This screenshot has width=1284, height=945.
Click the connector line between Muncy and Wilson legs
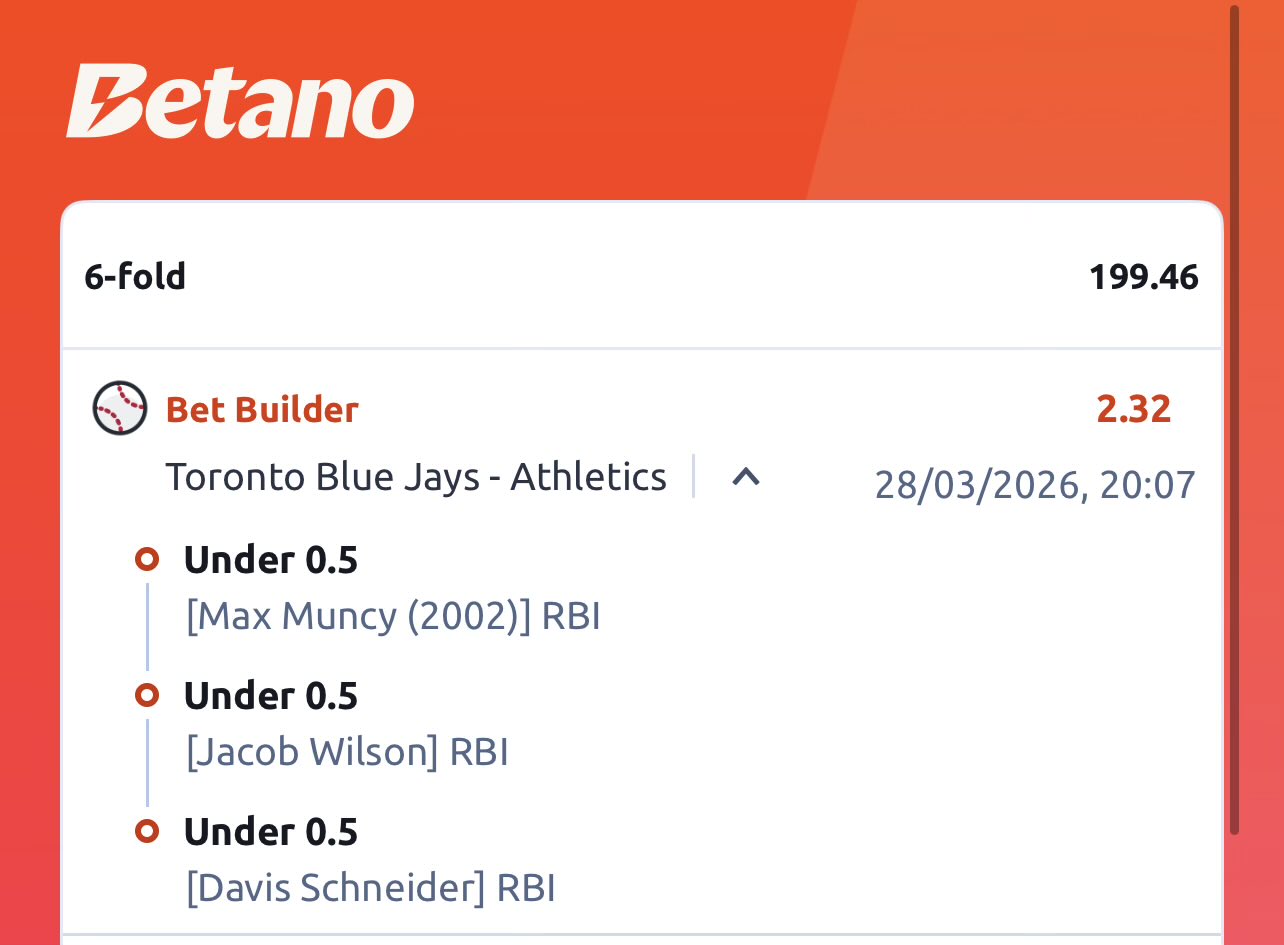pyautogui.click(x=147, y=627)
